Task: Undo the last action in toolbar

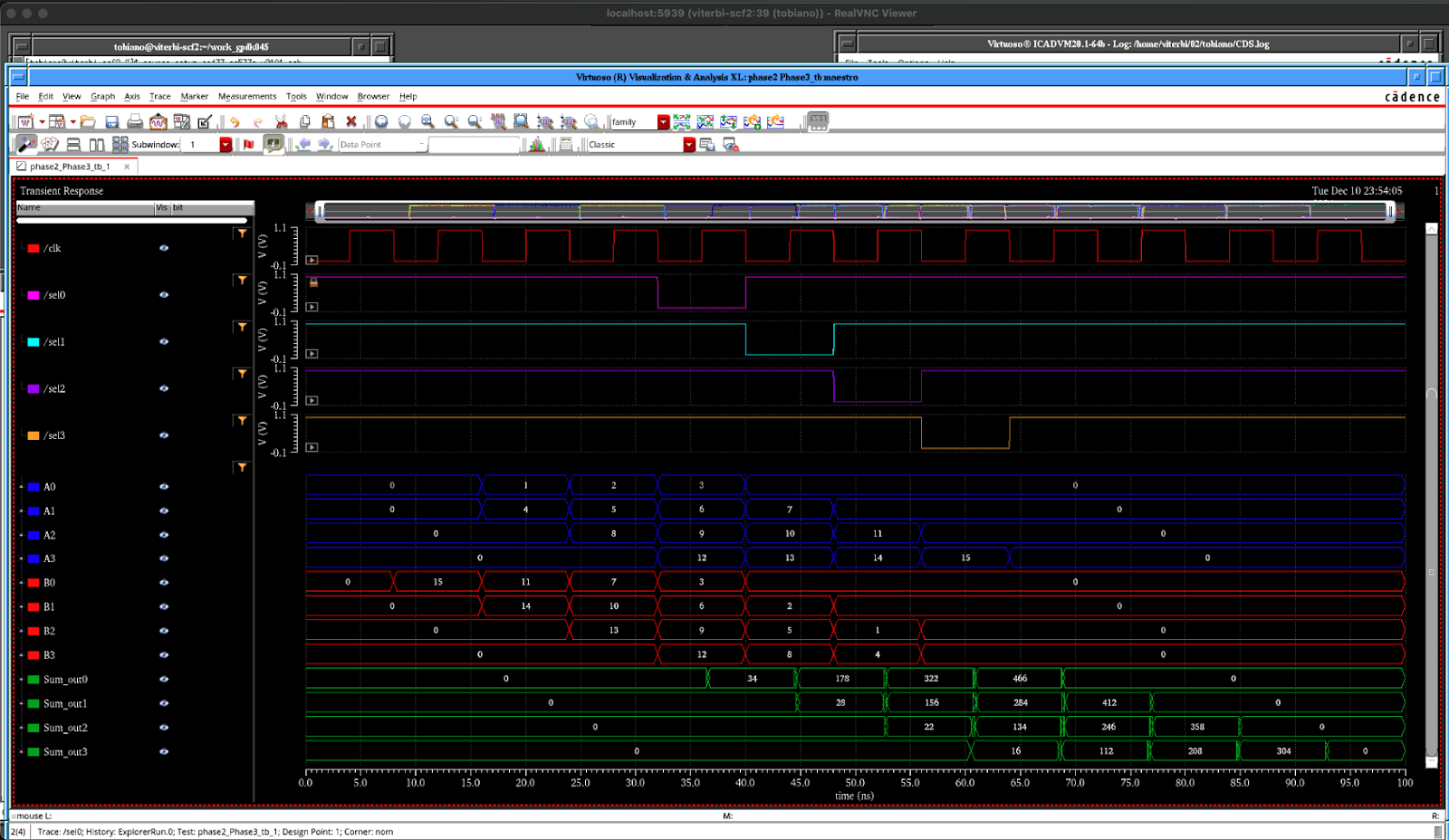Action: (235, 121)
